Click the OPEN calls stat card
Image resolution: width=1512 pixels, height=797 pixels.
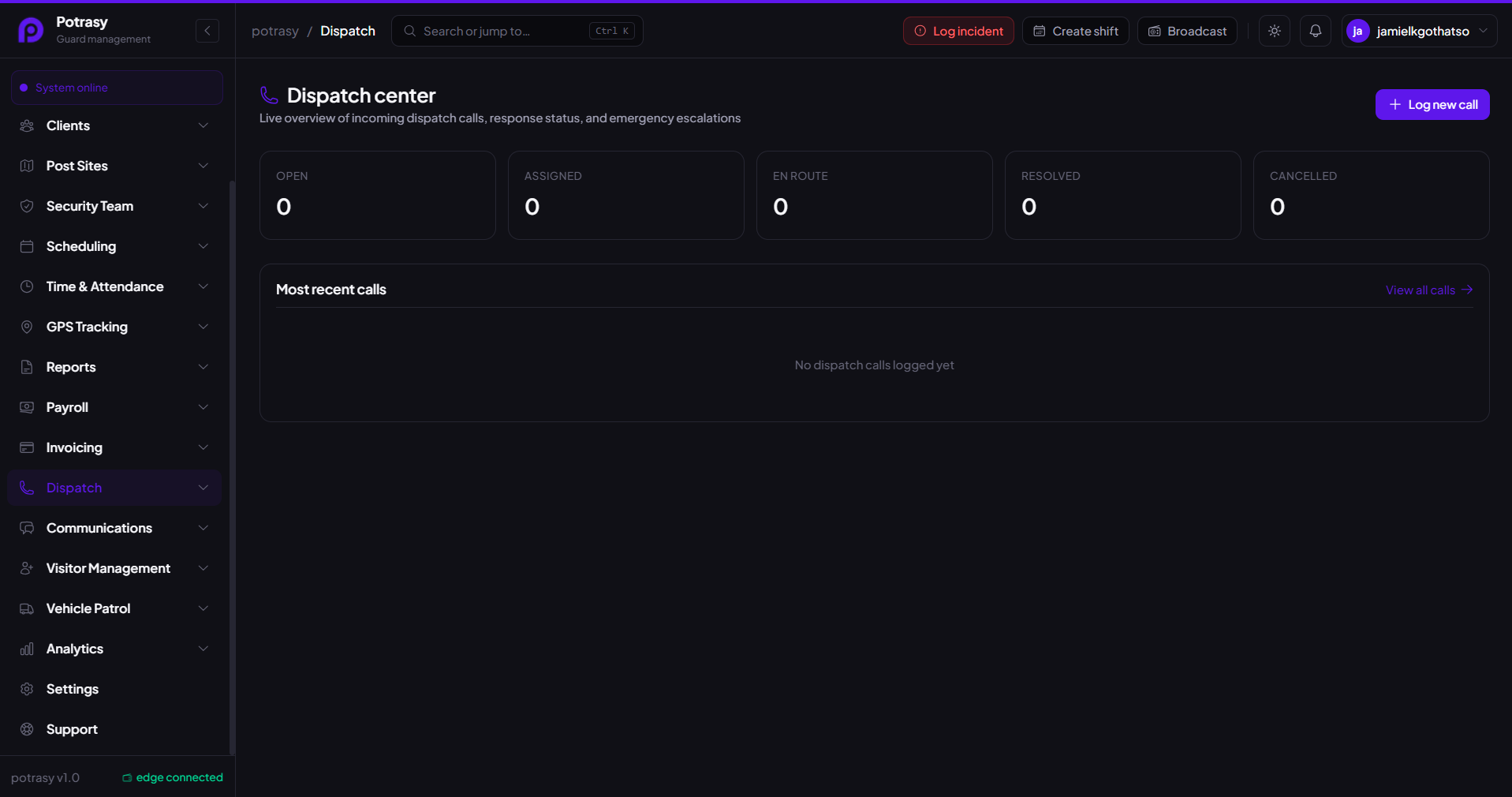coord(377,195)
